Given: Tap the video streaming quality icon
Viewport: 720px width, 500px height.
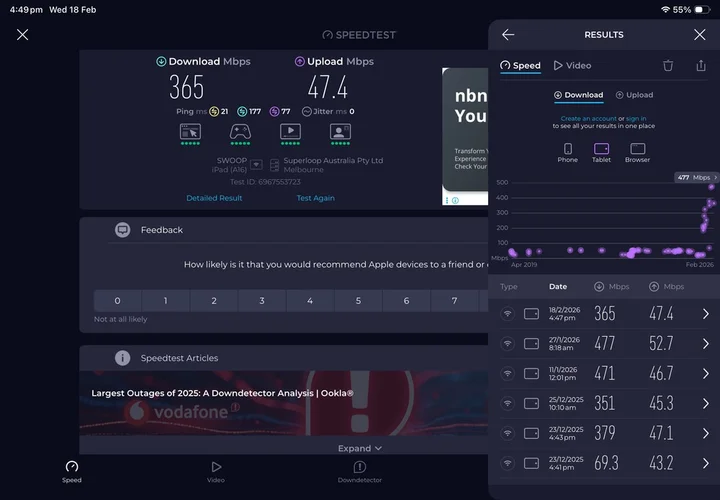Looking at the screenshot, I should pyautogui.click(x=290, y=131).
